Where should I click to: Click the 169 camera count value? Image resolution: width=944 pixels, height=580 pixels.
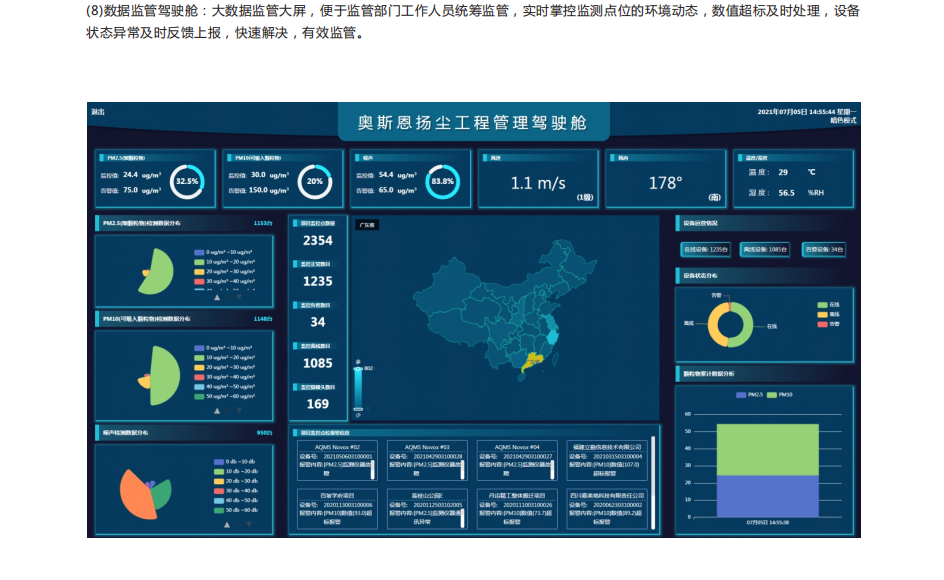[318, 405]
